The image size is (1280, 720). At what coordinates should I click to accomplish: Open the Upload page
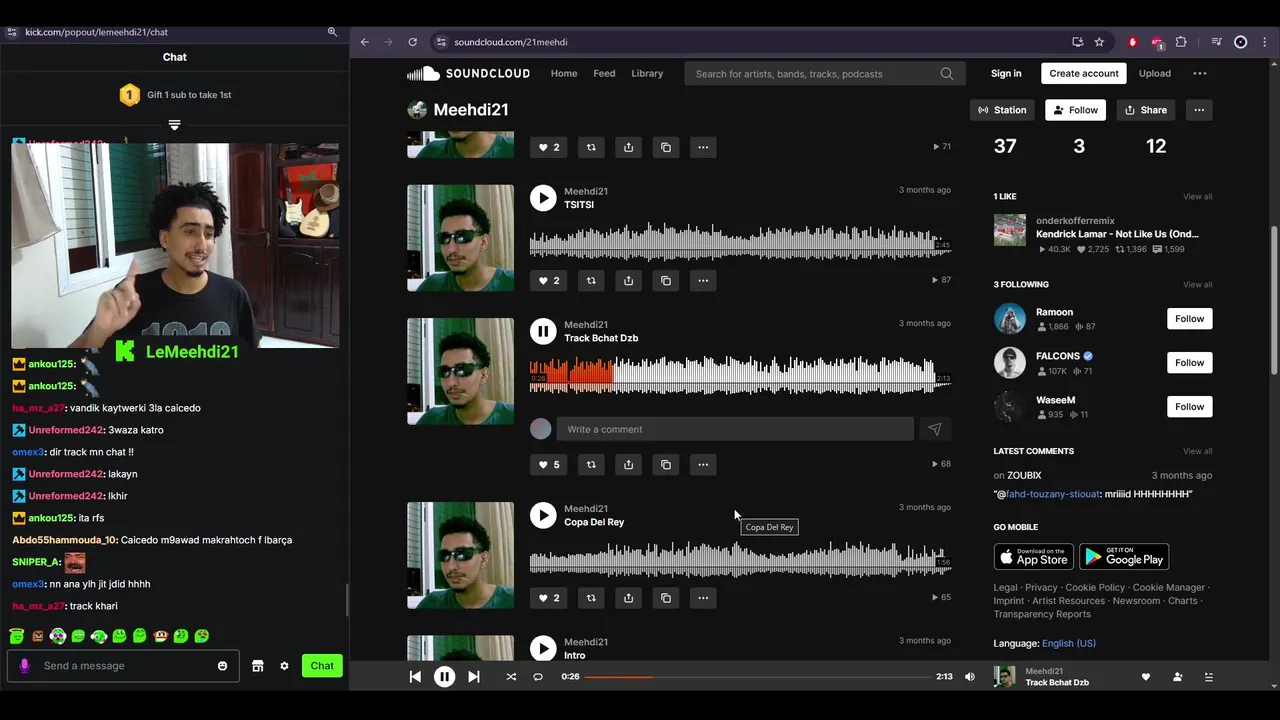(1154, 73)
